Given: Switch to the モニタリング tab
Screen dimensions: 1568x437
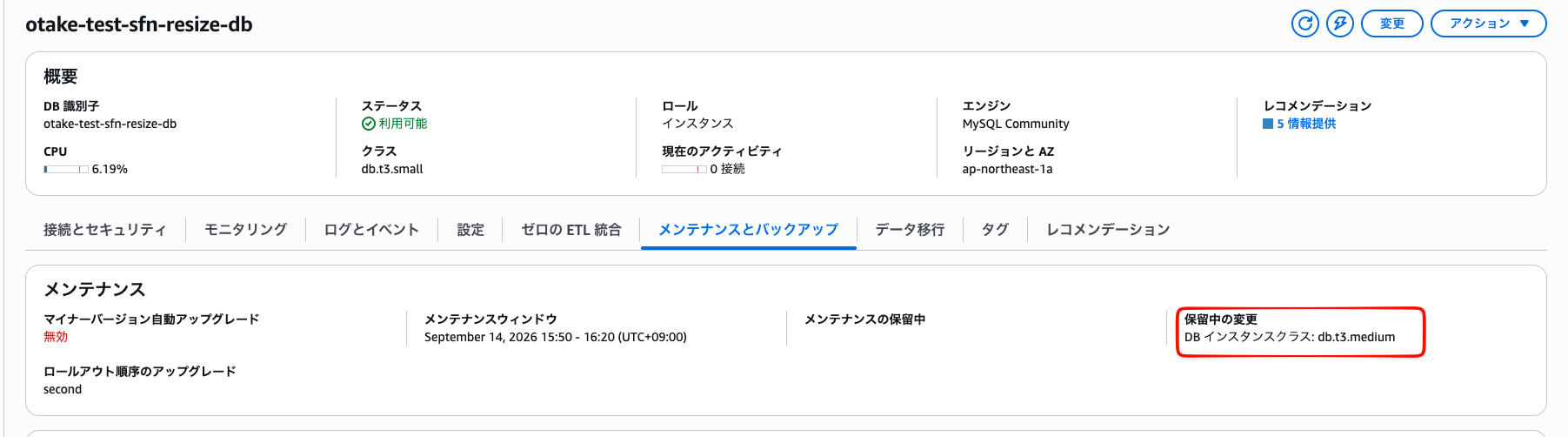Looking at the screenshot, I should pyautogui.click(x=245, y=230).
